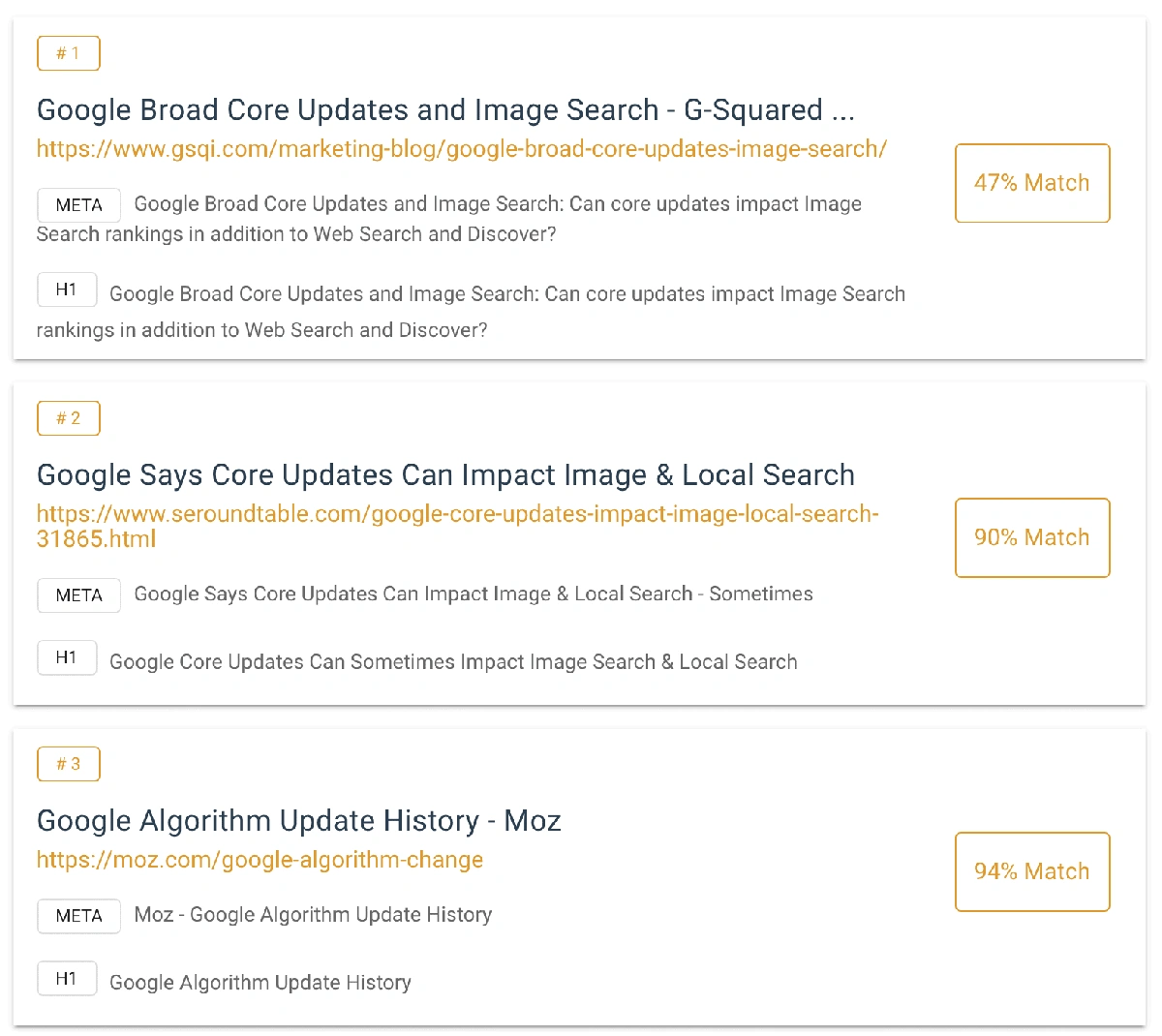The width and height of the screenshot is (1162, 1036).
Task: Click the META tag in the Moz result
Action: pos(78,916)
